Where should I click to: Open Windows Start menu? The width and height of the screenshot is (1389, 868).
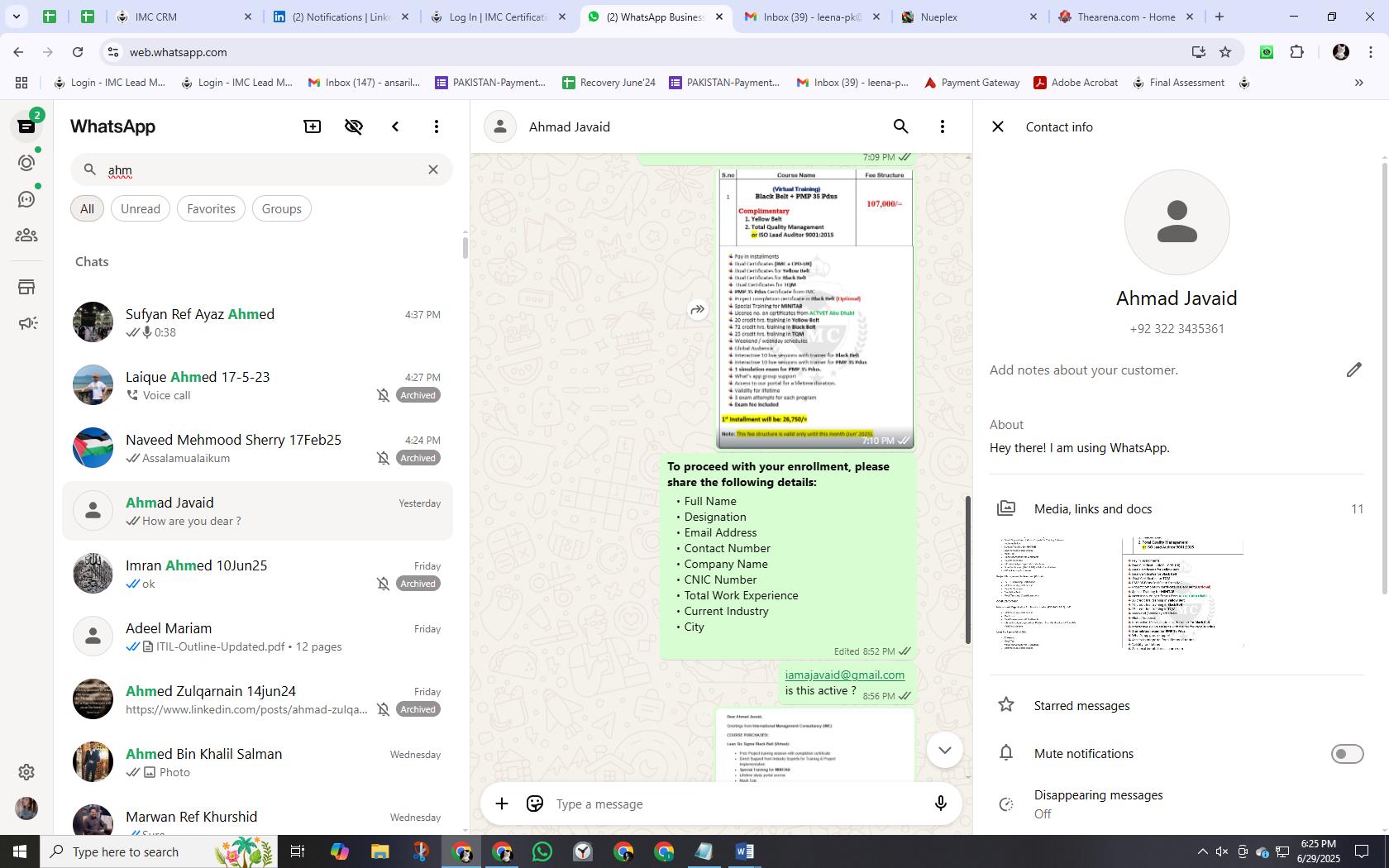(20, 851)
